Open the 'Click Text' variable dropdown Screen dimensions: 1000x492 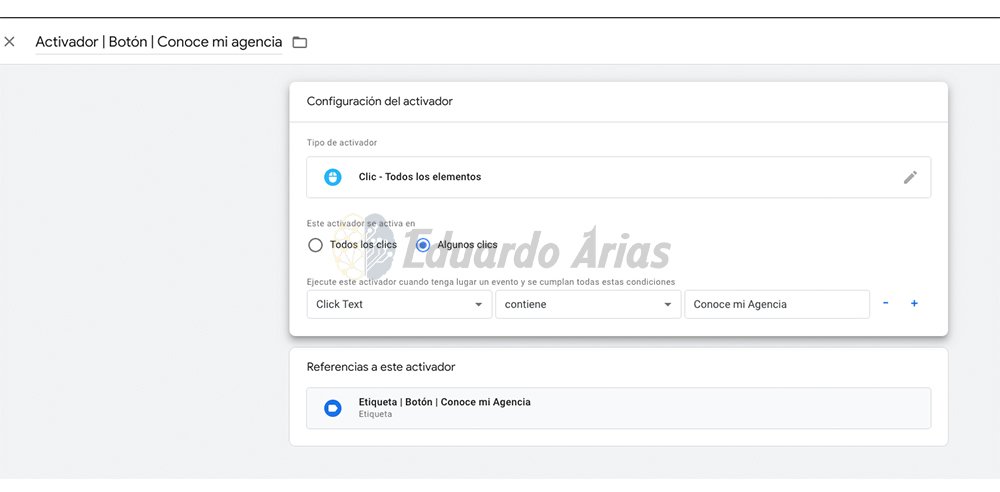tap(398, 304)
